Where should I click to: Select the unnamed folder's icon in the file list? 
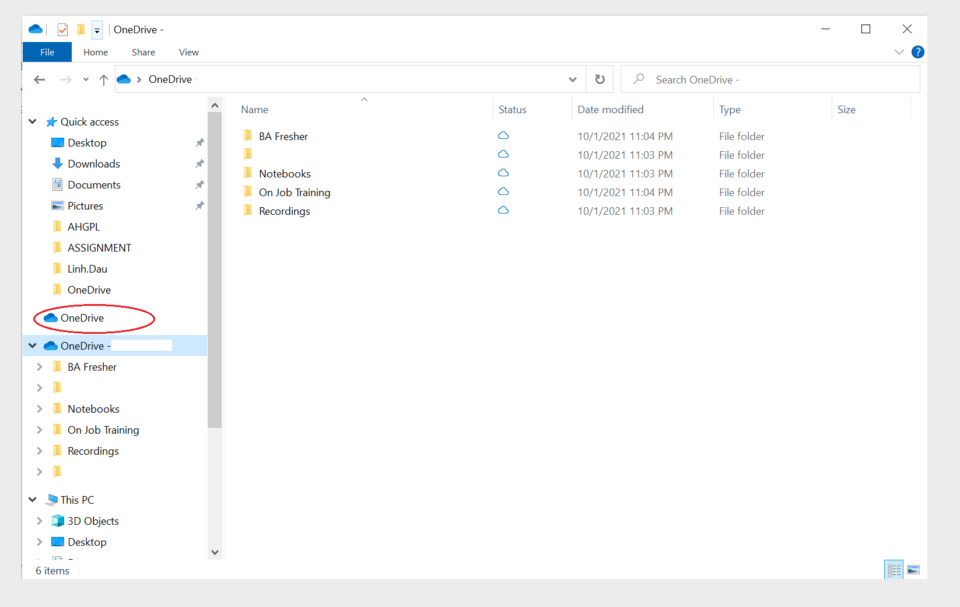(x=248, y=154)
